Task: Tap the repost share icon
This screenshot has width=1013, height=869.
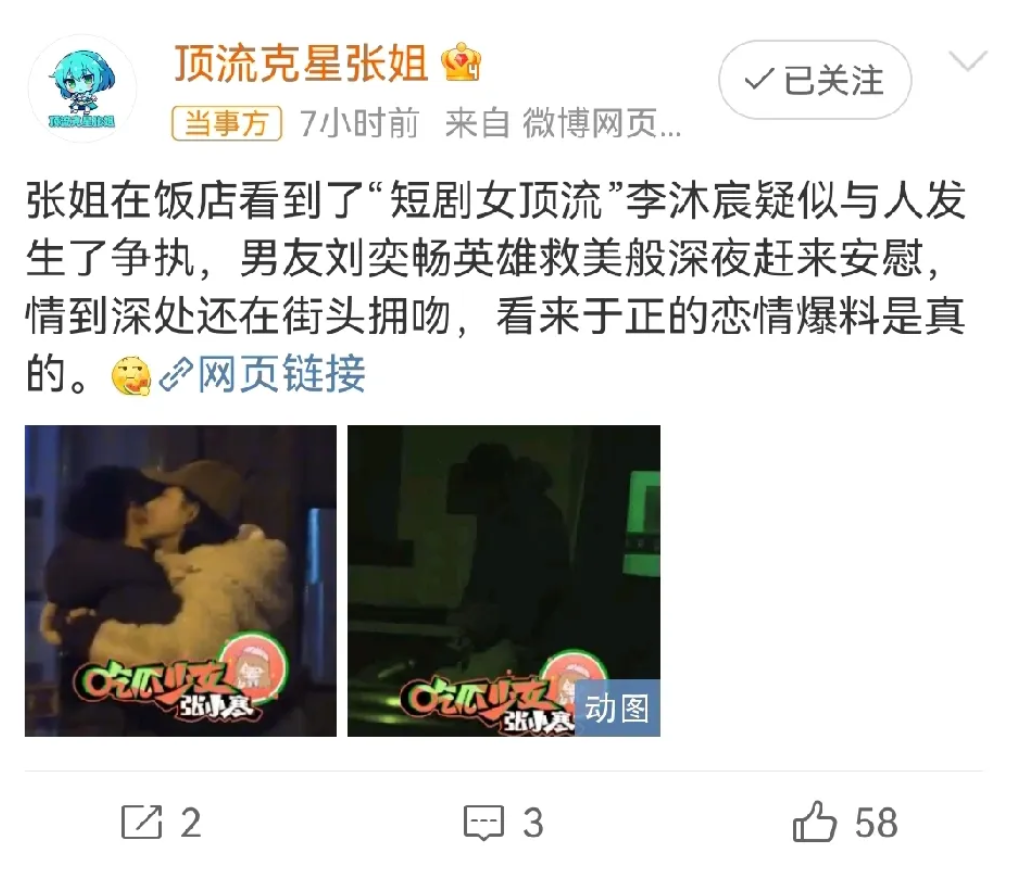Action: [141, 822]
